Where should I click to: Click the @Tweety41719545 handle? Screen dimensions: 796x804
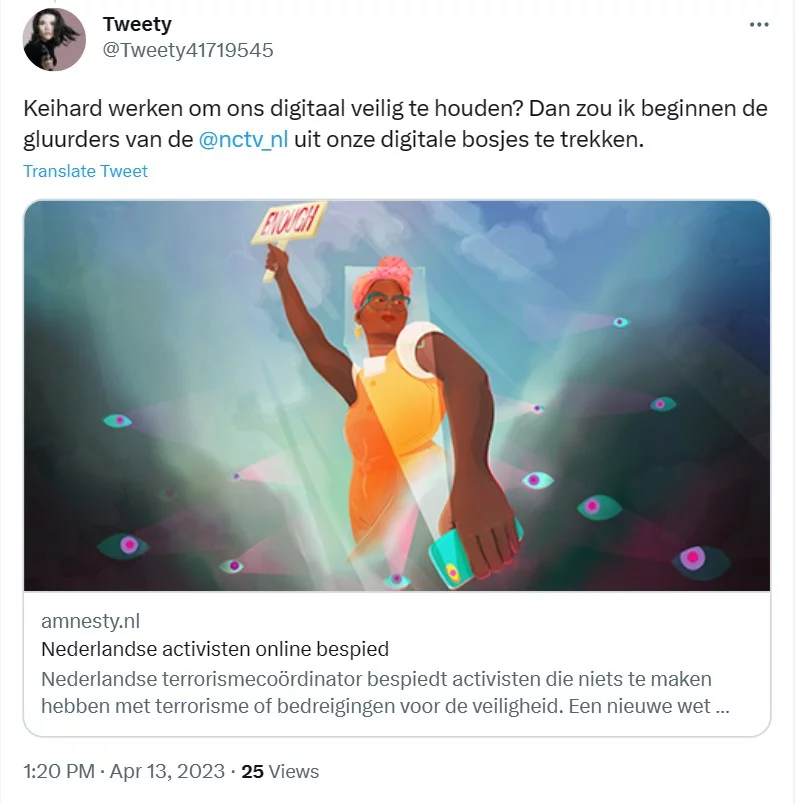(x=188, y=50)
